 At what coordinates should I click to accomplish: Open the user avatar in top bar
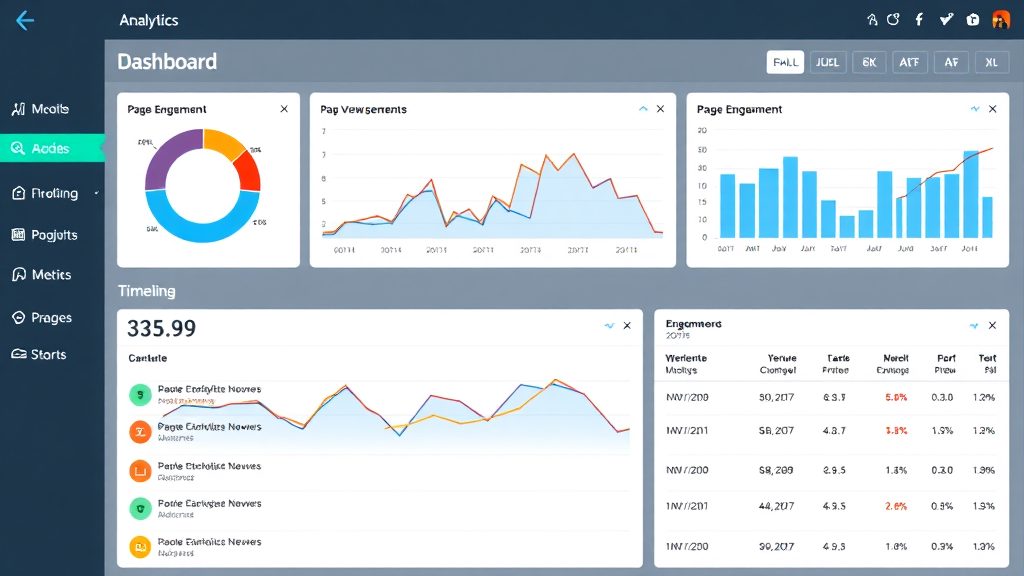tap(1000, 20)
